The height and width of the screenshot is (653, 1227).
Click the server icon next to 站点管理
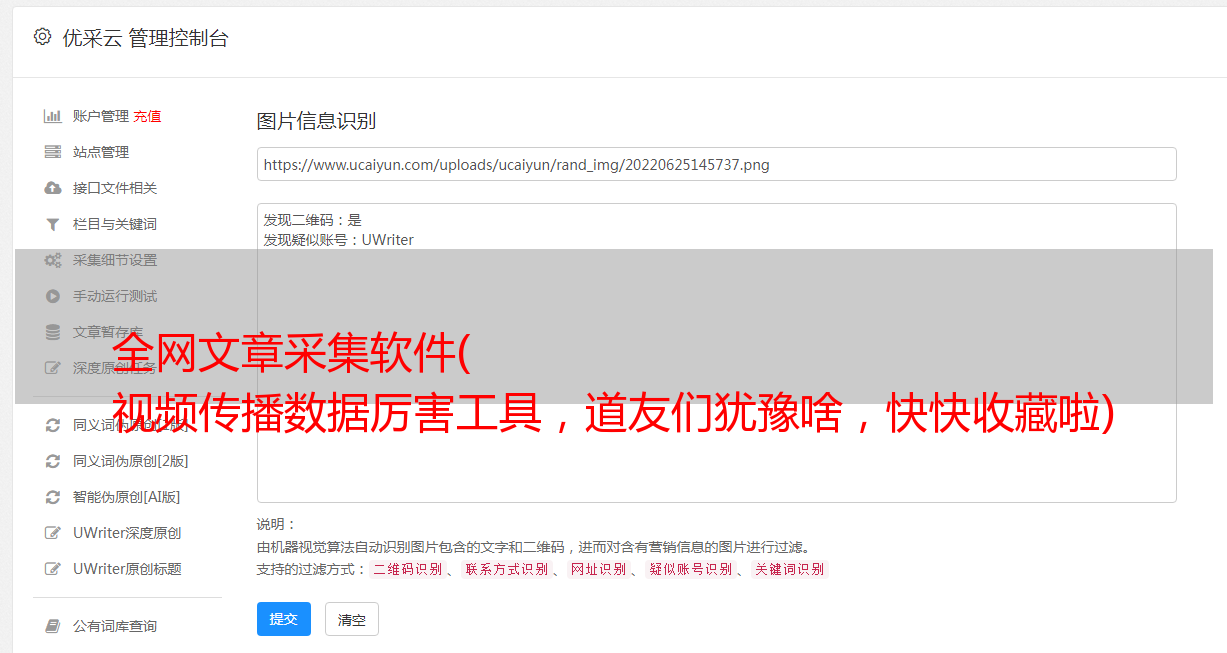pyautogui.click(x=53, y=152)
